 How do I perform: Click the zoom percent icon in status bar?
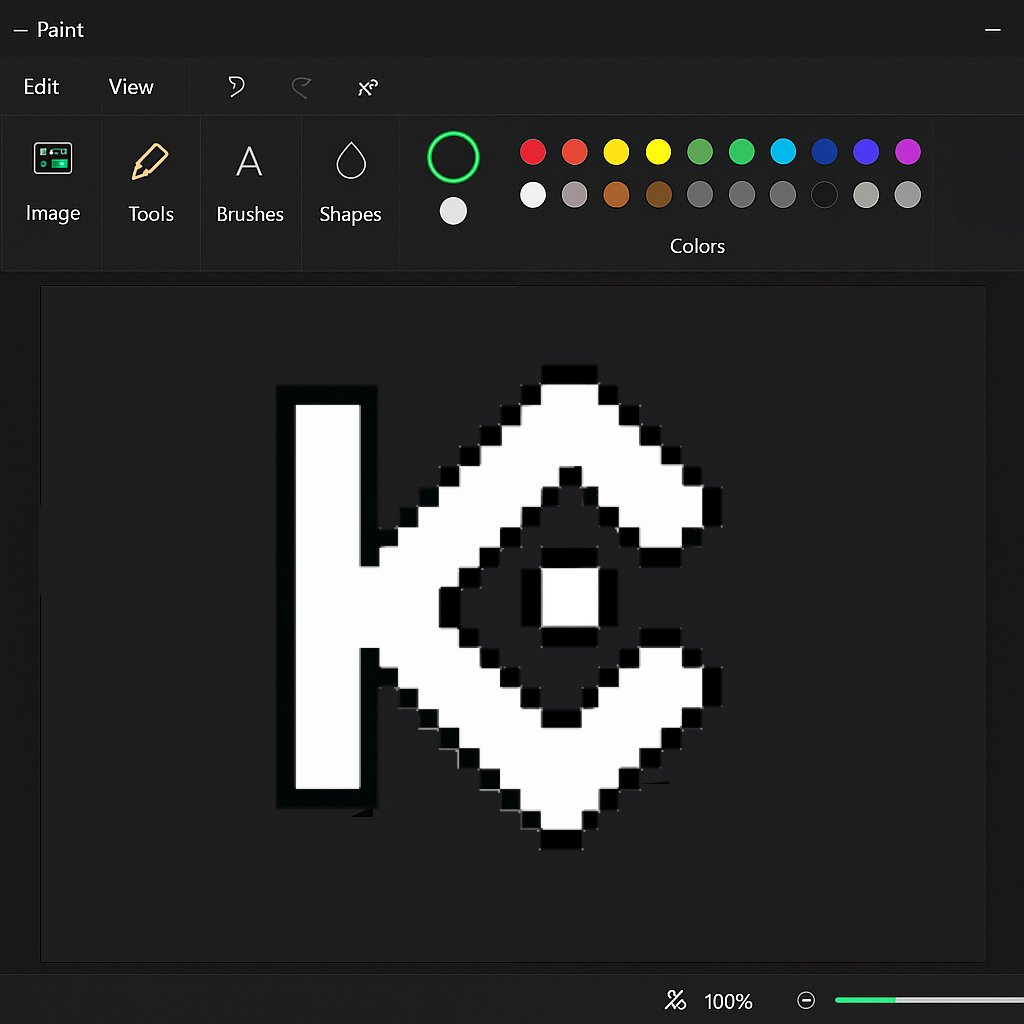(x=675, y=1000)
